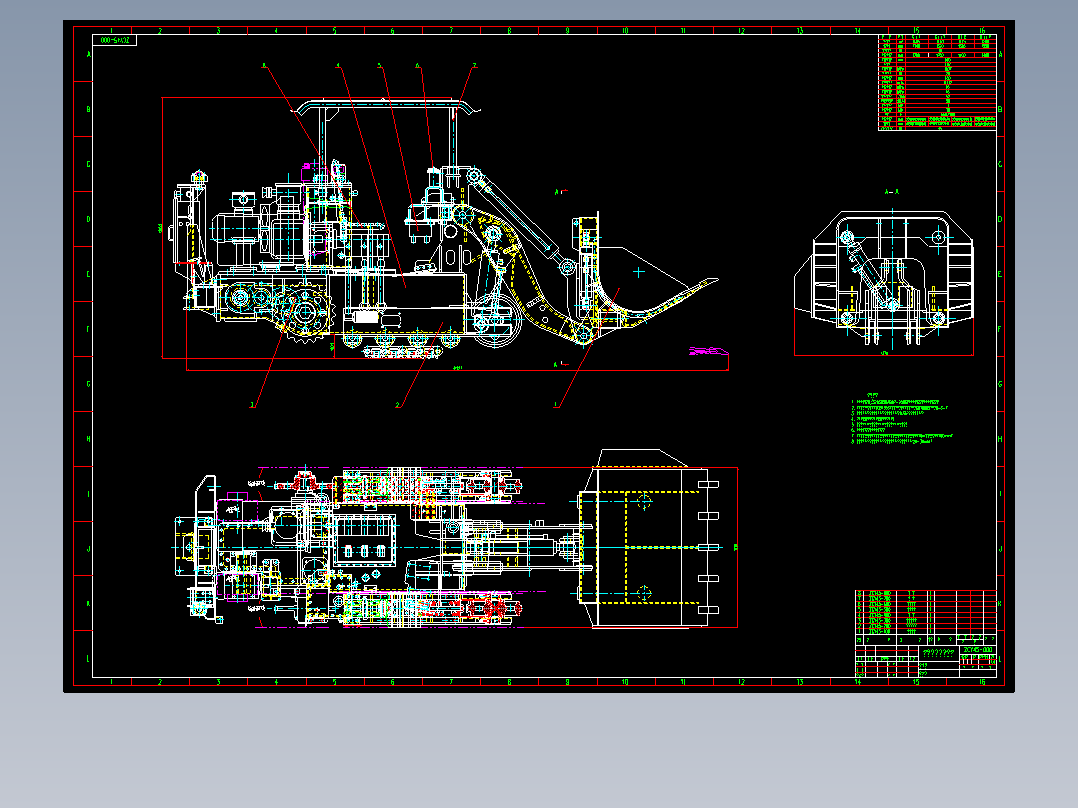Click callout number 7 near canopy
Screen dimensions: 1078x808
tap(474, 66)
